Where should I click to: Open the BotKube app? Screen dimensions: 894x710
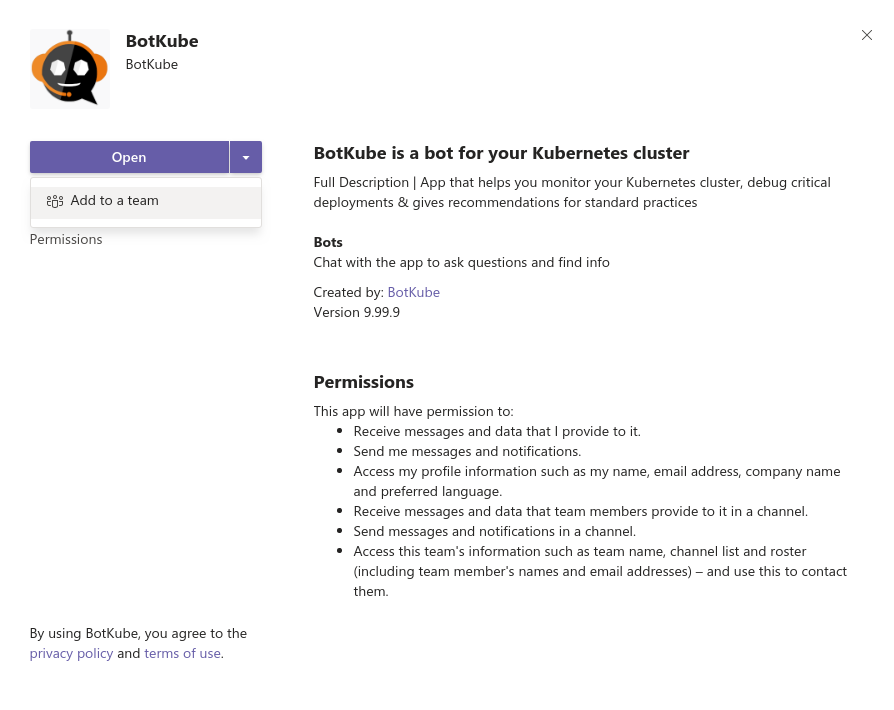tap(128, 157)
